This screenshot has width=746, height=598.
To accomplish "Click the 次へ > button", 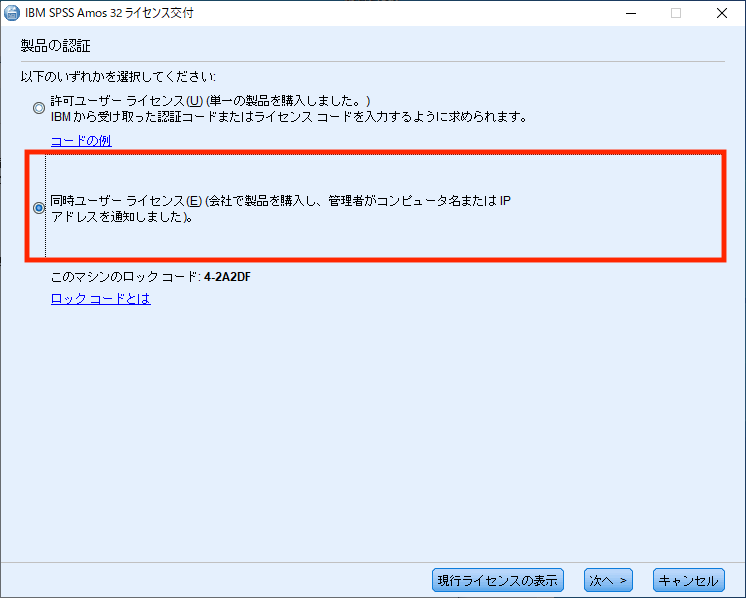I will (608, 580).
